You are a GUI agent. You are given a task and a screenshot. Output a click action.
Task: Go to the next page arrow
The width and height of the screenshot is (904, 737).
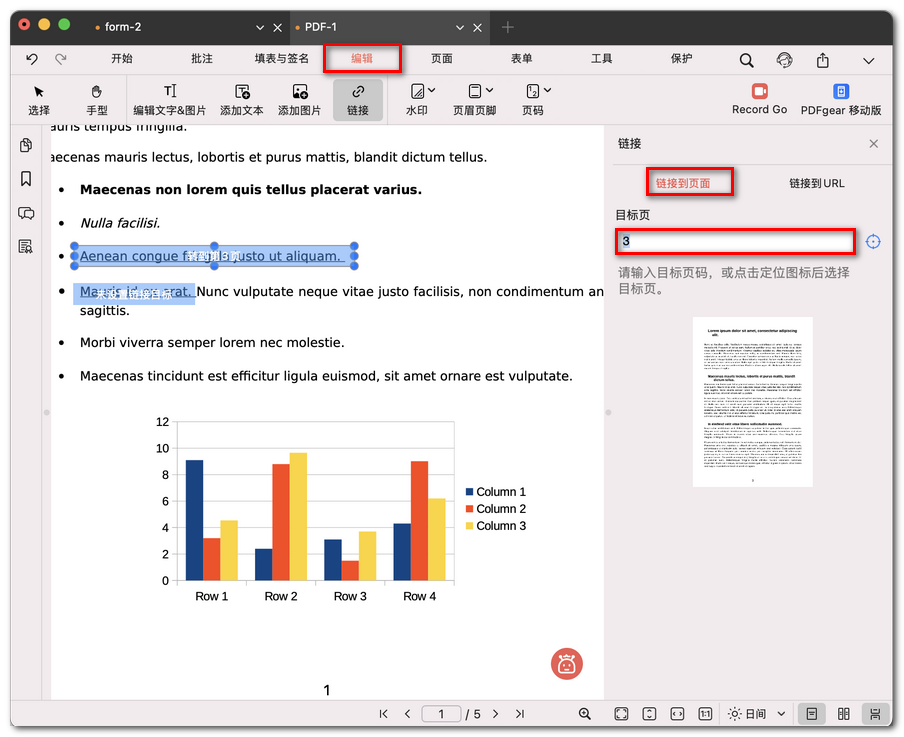(497, 714)
